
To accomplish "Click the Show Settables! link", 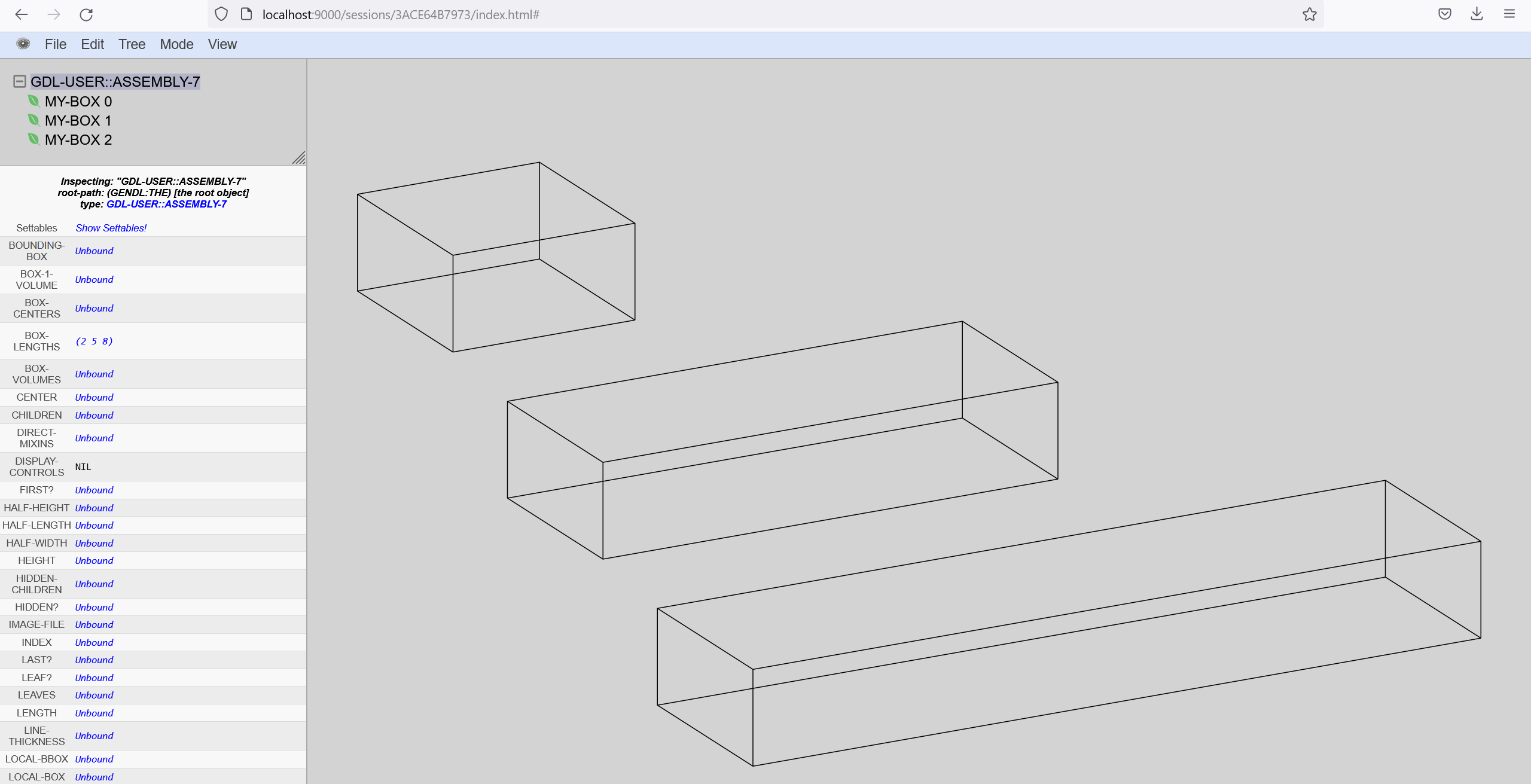I will coord(111,228).
